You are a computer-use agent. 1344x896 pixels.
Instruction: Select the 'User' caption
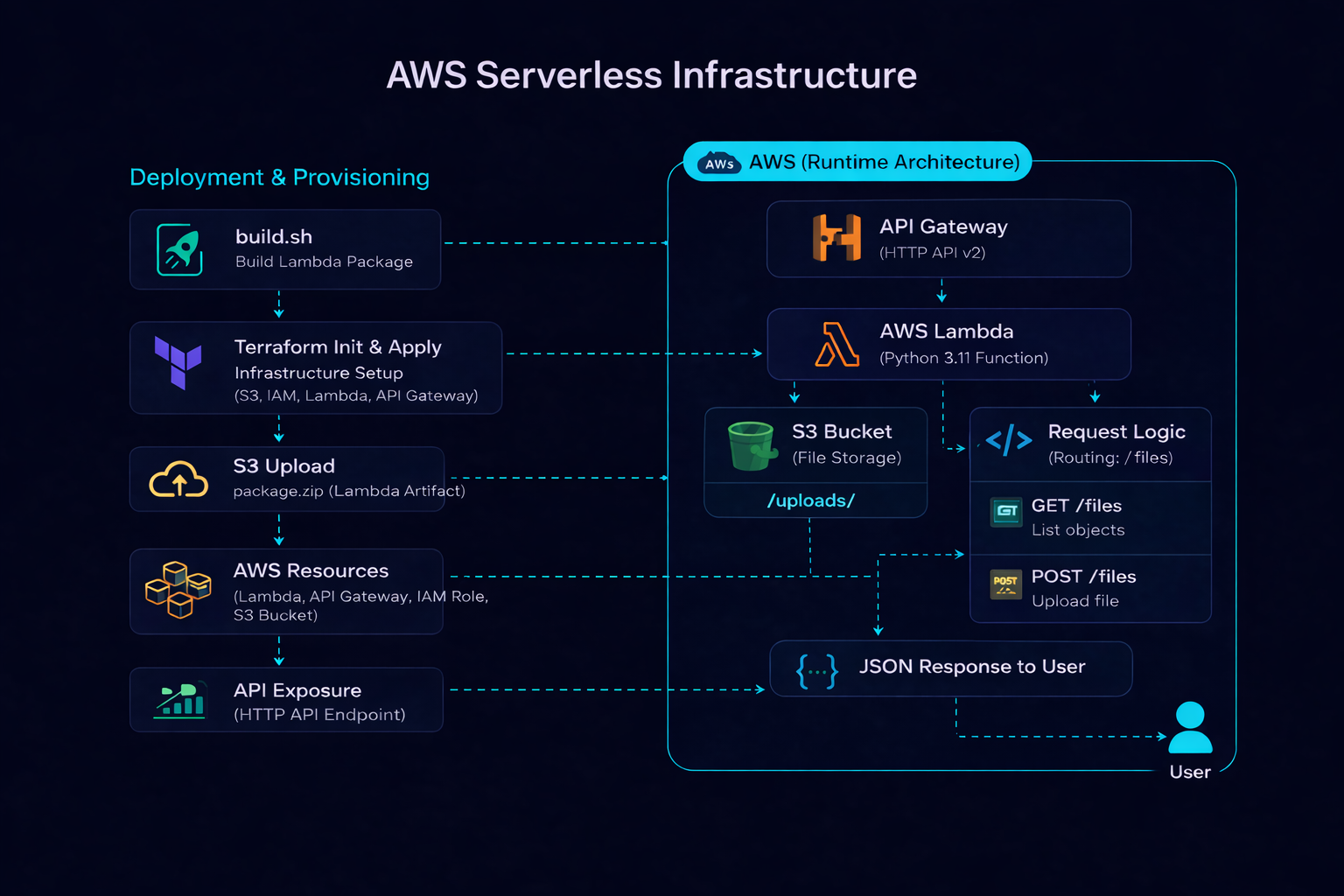click(x=1190, y=772)
